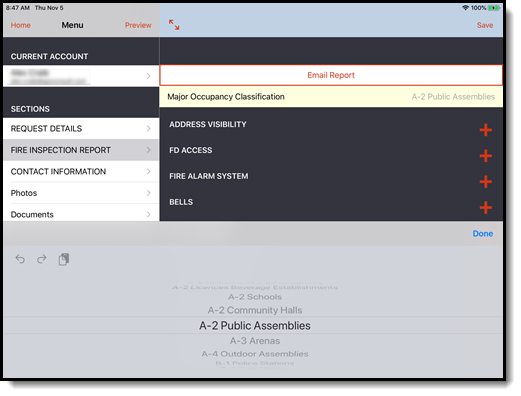Choose A-2 Licences Beverage Establishments in picker
Screen dimensions: 521x396
tap(255, 287)
